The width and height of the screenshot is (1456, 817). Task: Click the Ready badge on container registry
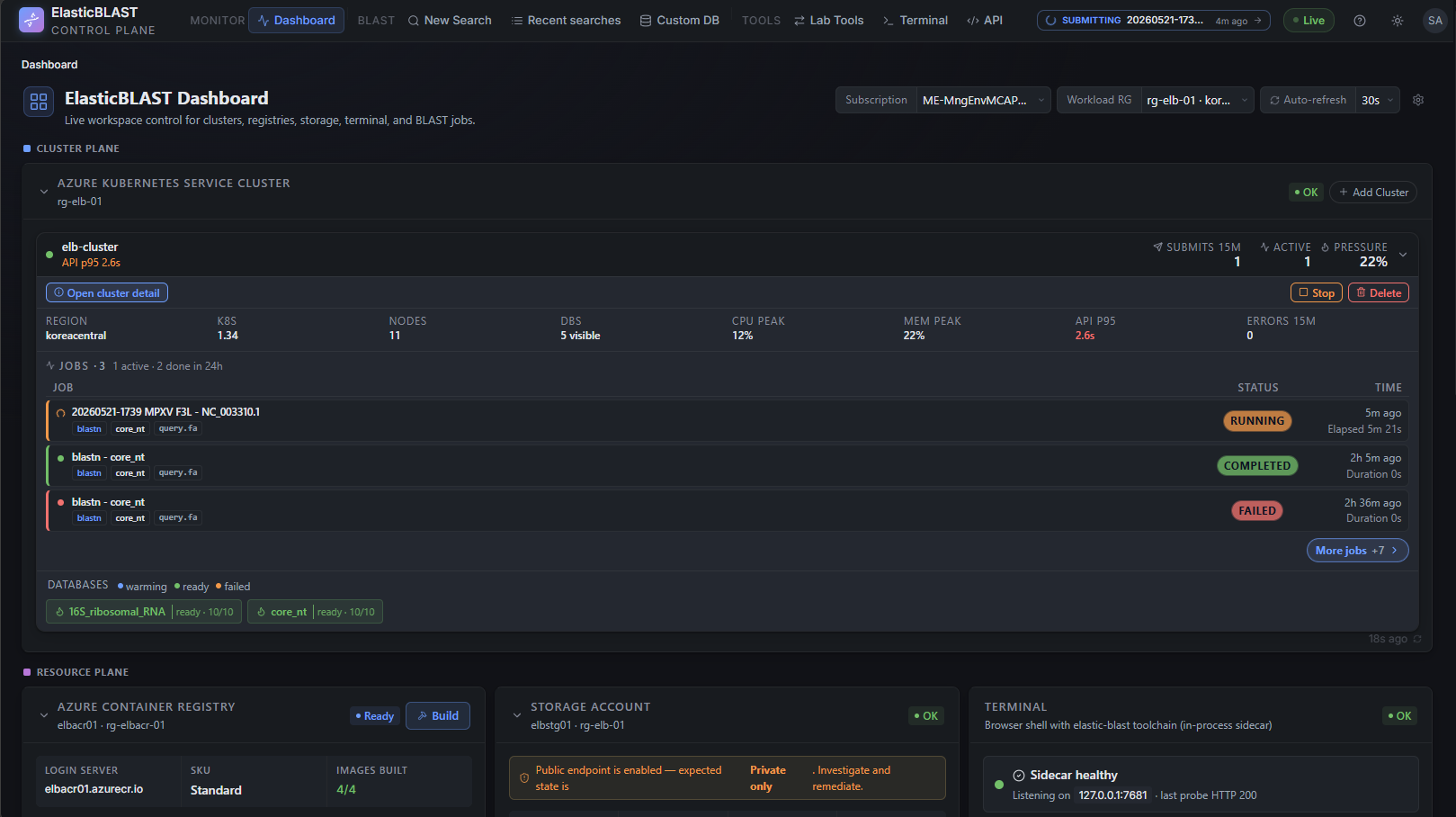click(375, 716)
